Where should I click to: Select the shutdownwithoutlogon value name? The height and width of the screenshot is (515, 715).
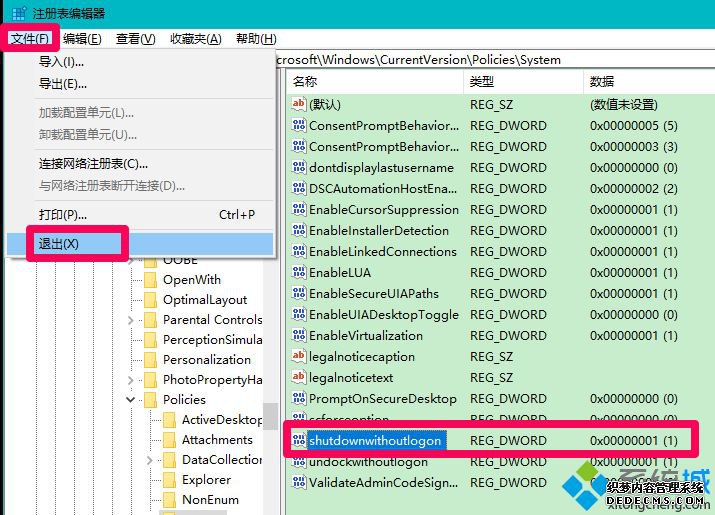[376, 440]
